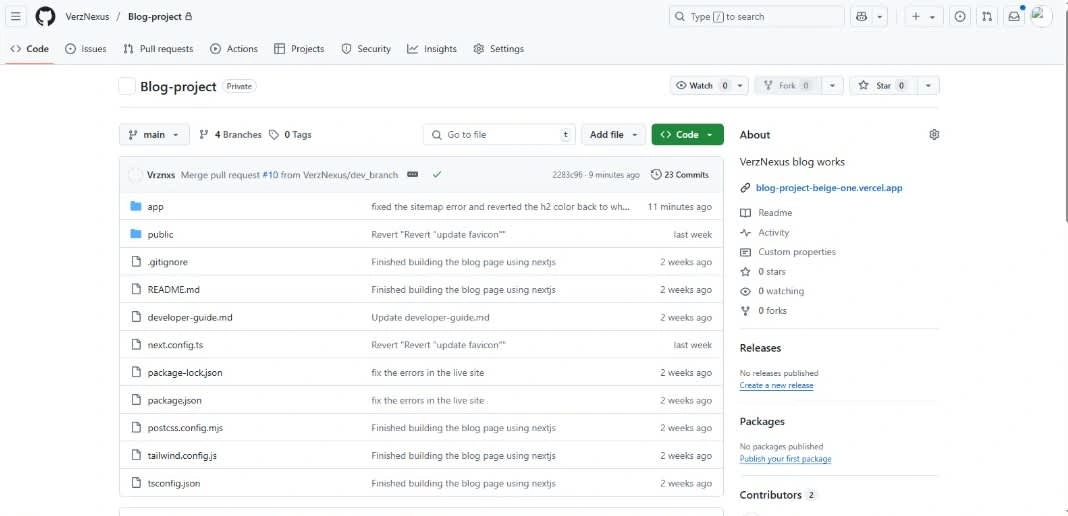Click the commit status checkmark icon

(437, 175)
